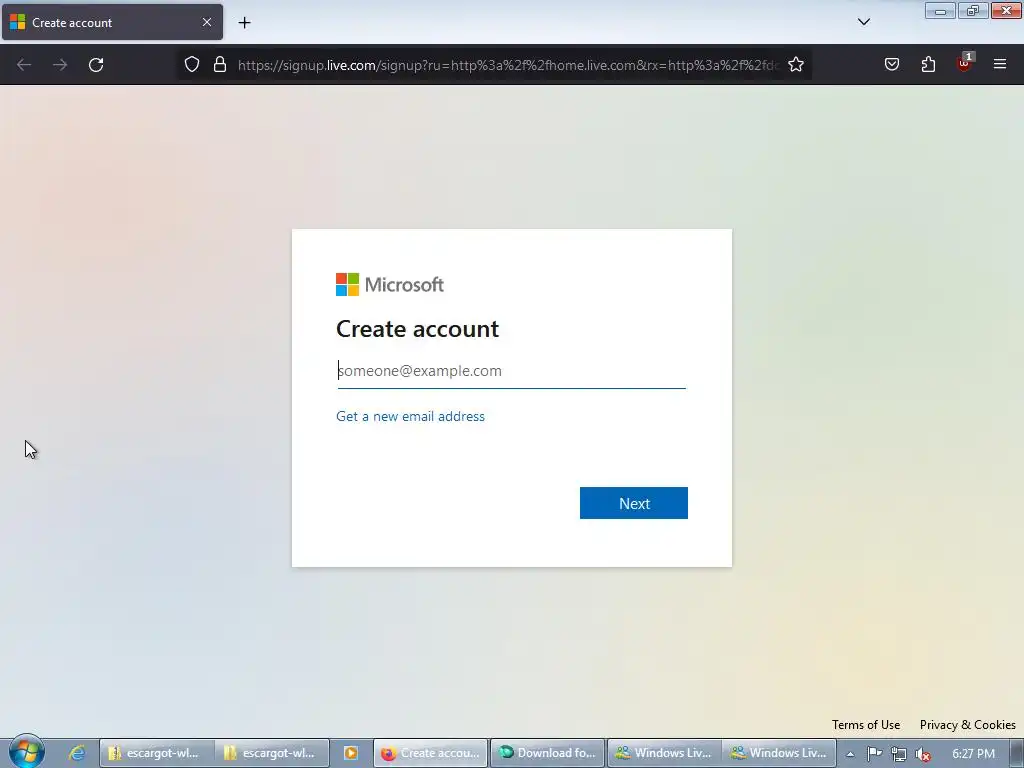Go back with the back arrow

coord(24,65)
